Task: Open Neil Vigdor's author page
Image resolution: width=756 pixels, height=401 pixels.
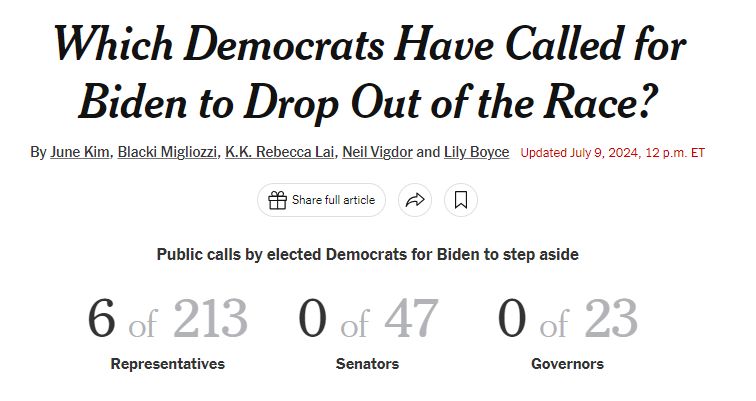Action: [x=376, y=153]
